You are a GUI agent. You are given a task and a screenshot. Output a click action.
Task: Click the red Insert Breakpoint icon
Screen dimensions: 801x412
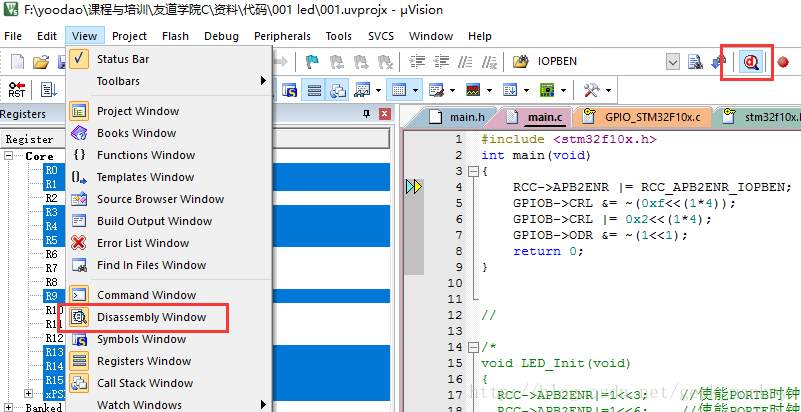(783, 62)
